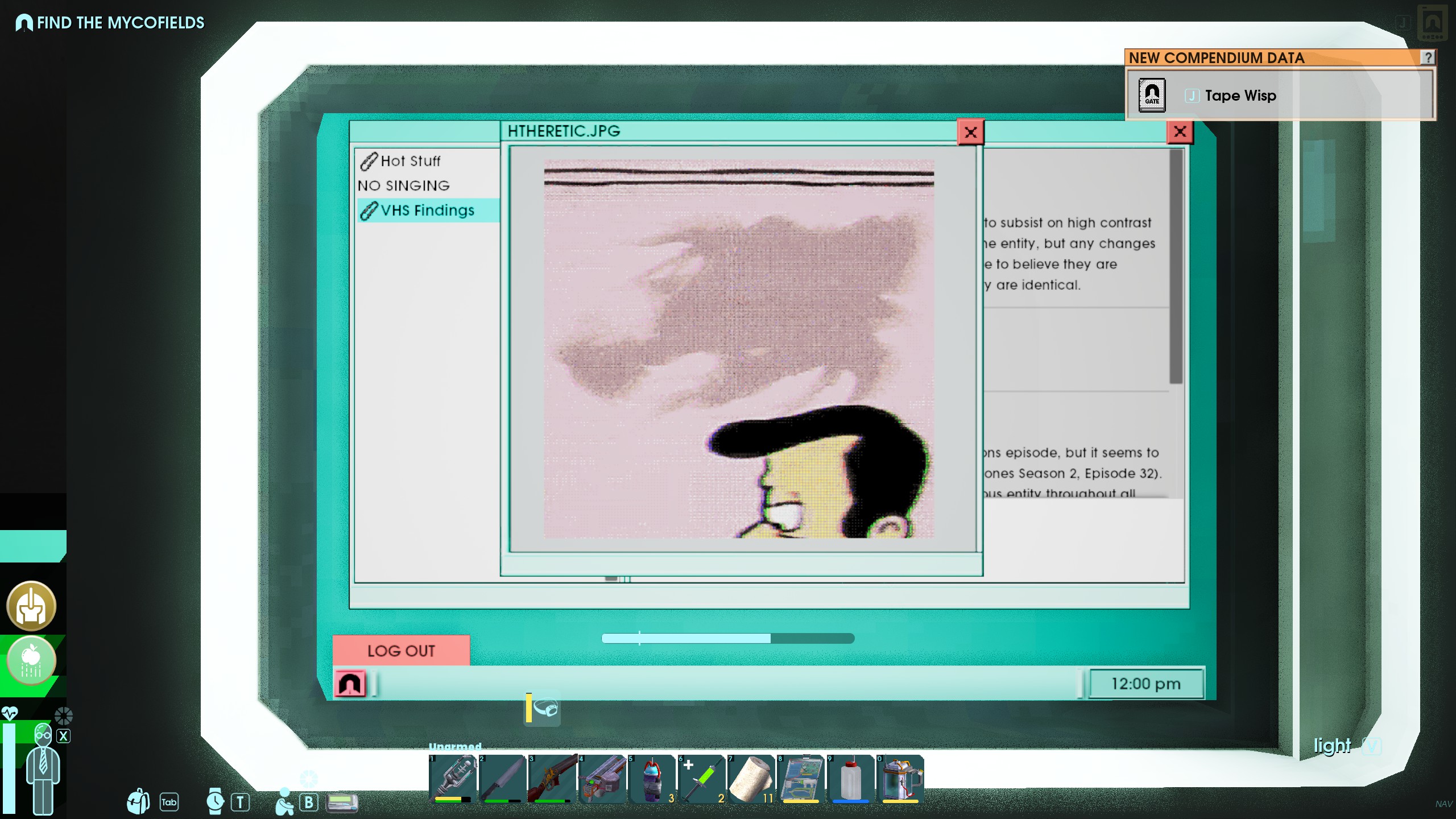The width and height of the screenshot is (1456, 819).
Task: Click the green apple hunger status icon
Action: coord(31,660)
